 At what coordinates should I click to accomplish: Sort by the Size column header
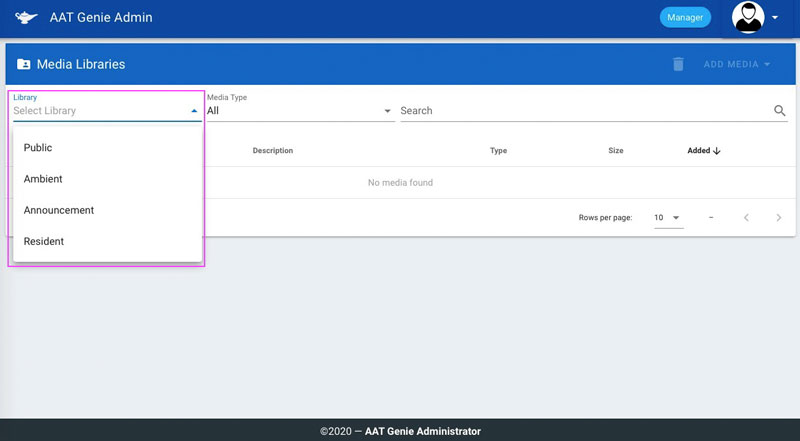(615, 151)
